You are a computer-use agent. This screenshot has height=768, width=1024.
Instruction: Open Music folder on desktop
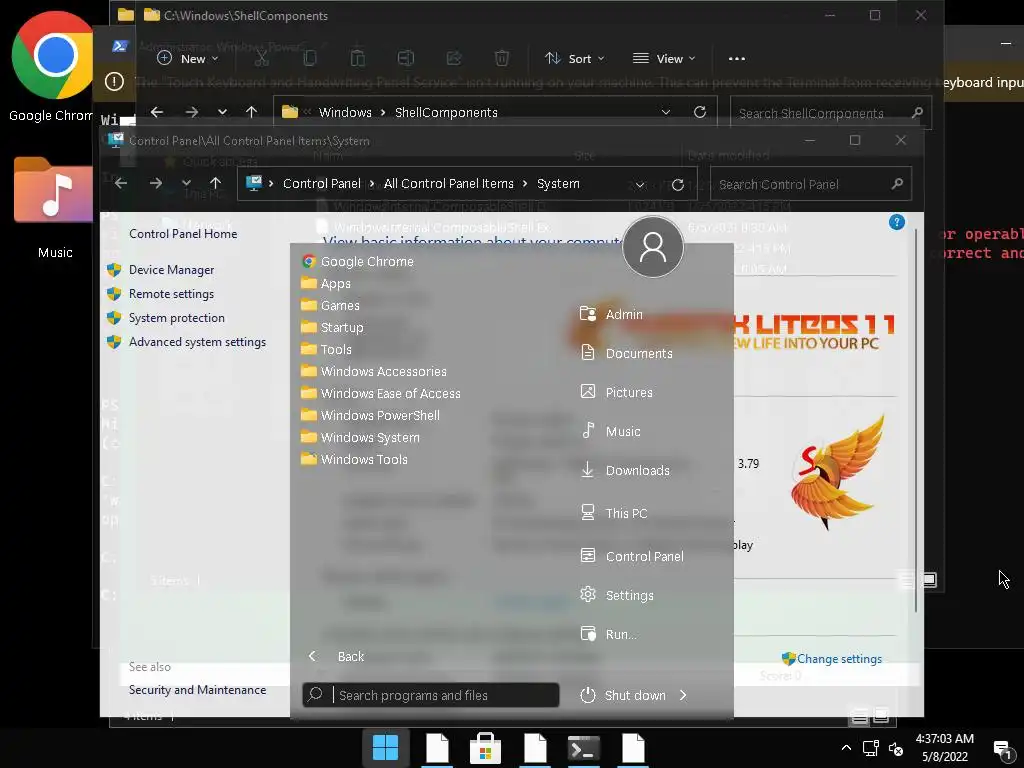[54, 208]
